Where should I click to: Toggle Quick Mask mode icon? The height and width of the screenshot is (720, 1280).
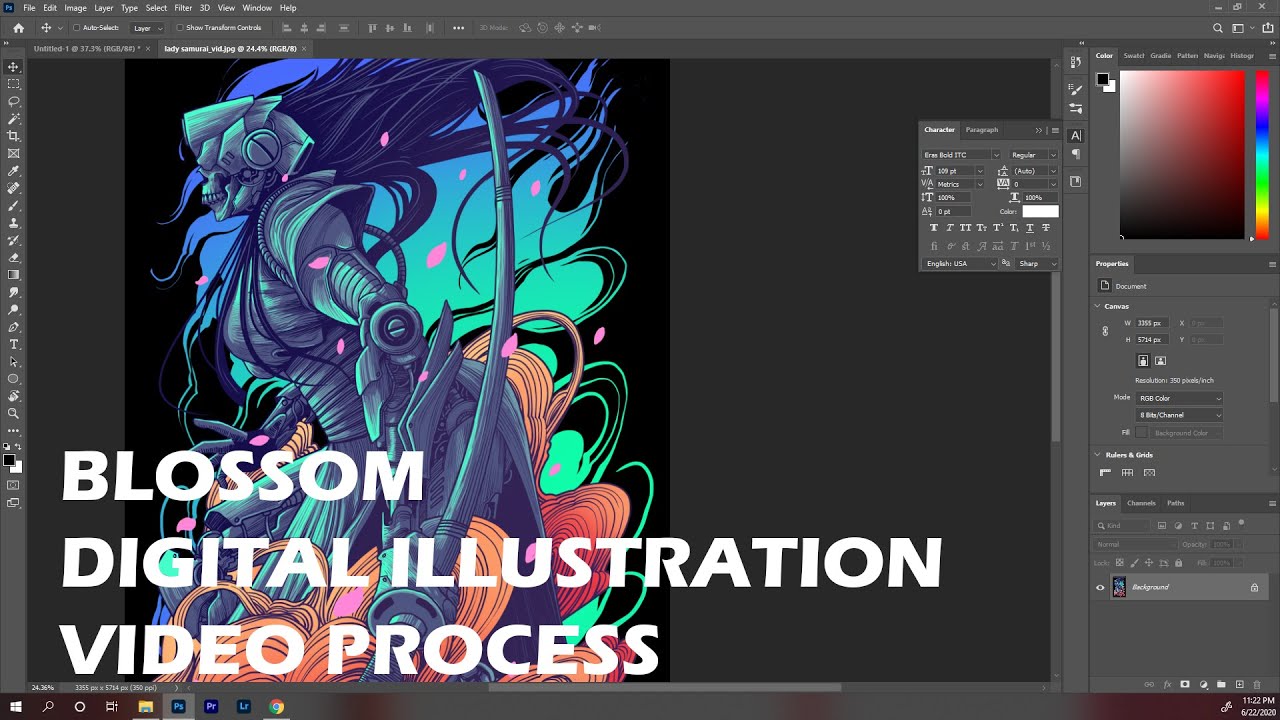click(13, 485)
